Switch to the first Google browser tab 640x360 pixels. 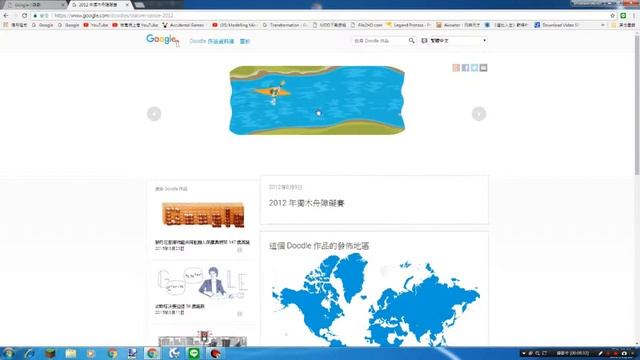coord(35,5)
